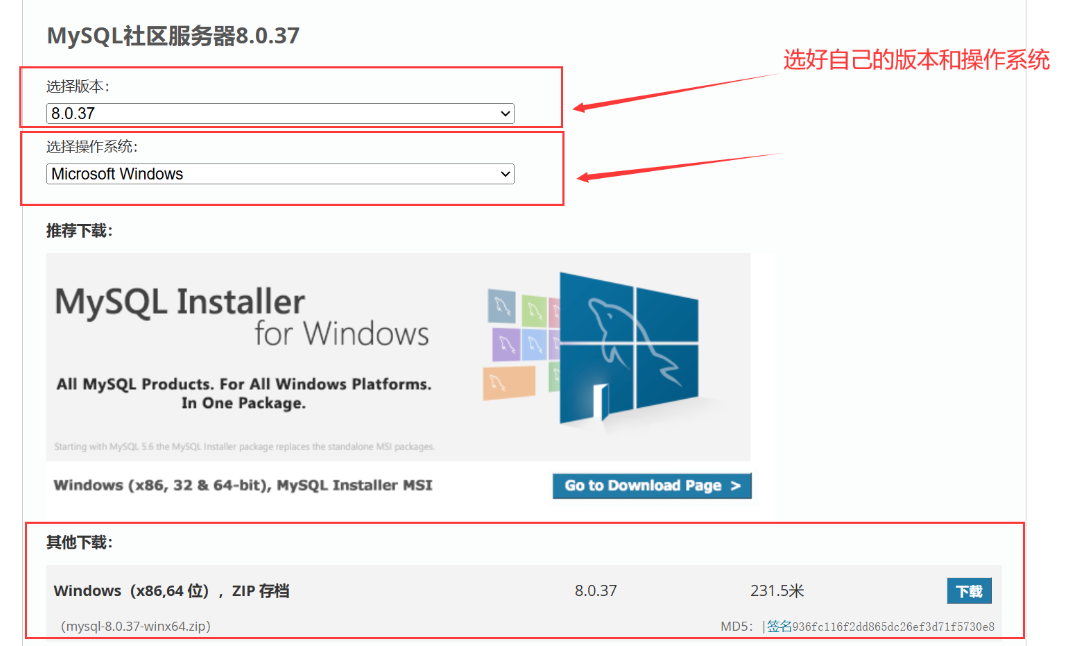Open the 签名 signature link
The image size is (1078, 646).
[x=779, y=626]
